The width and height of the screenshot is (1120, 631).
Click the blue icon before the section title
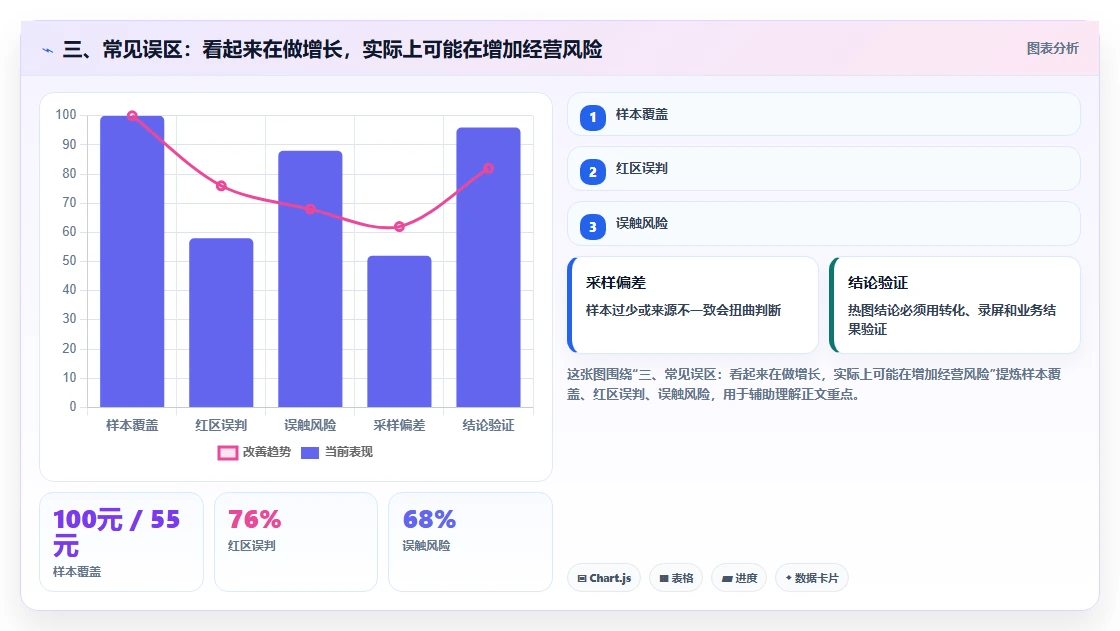coord(48,50)
